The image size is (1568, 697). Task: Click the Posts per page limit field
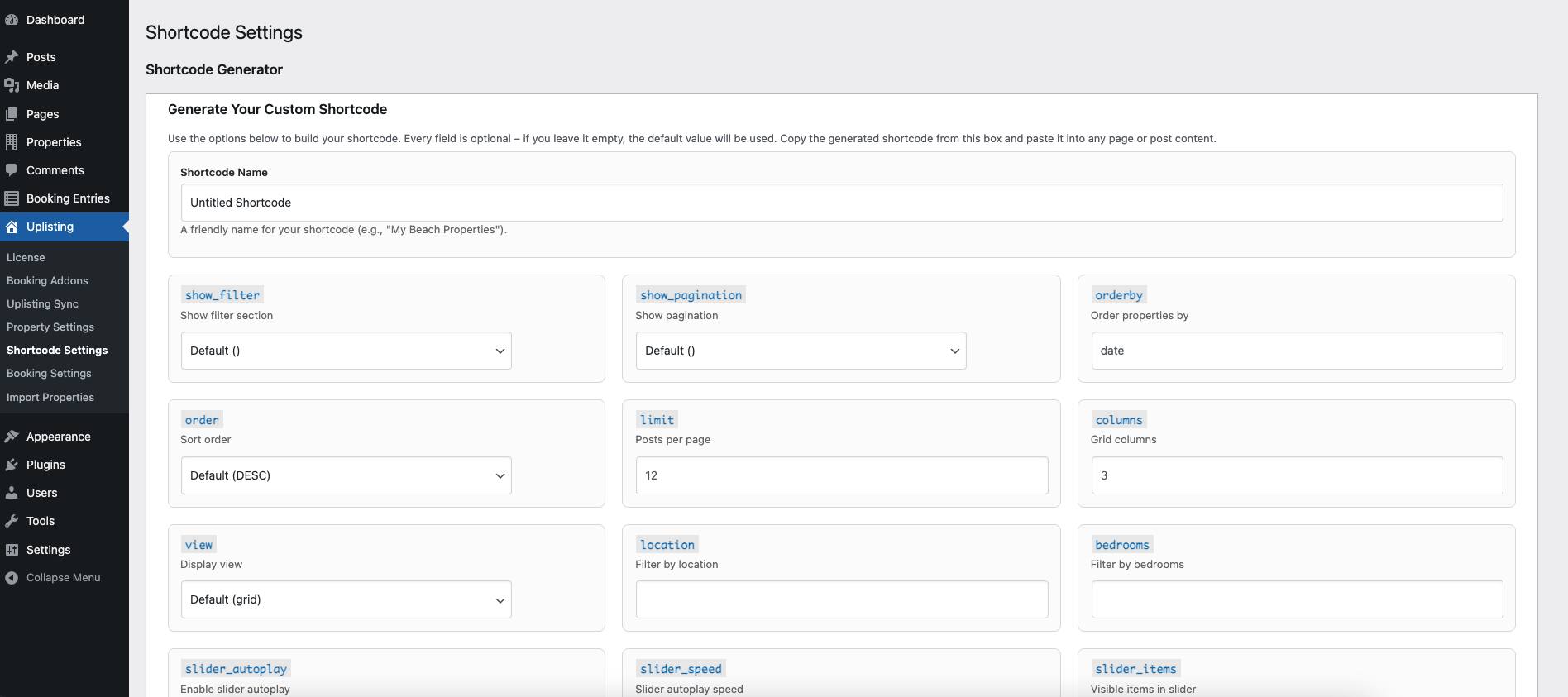[842, 475]
